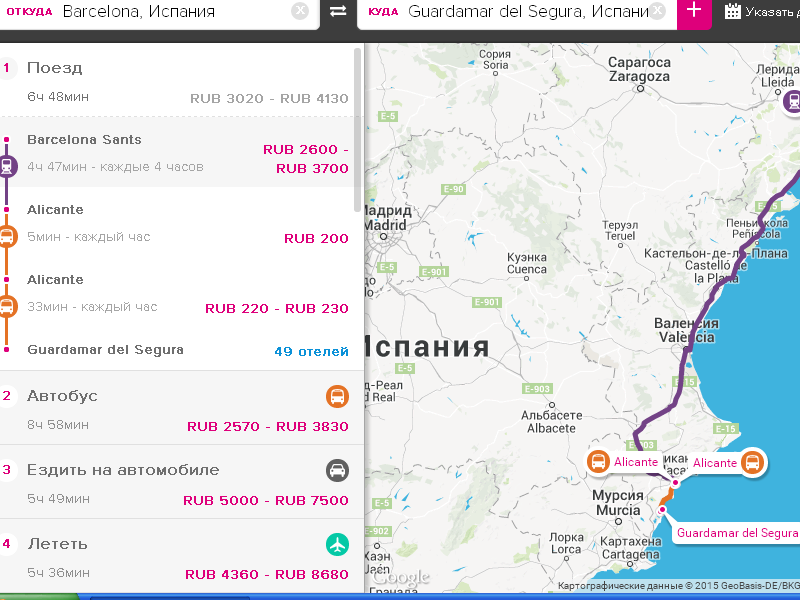This screenshot has width=800, height=600.
Task: Click the route list vertical scrollbar
Action: pyautogui.click(x=358, y=130)
